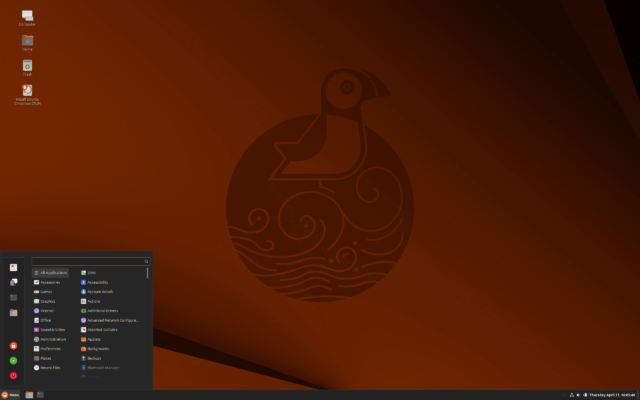This screenshot has width=640, height=400.
Task: Open the battery/power applet in tray
Action: pos(585,395)
